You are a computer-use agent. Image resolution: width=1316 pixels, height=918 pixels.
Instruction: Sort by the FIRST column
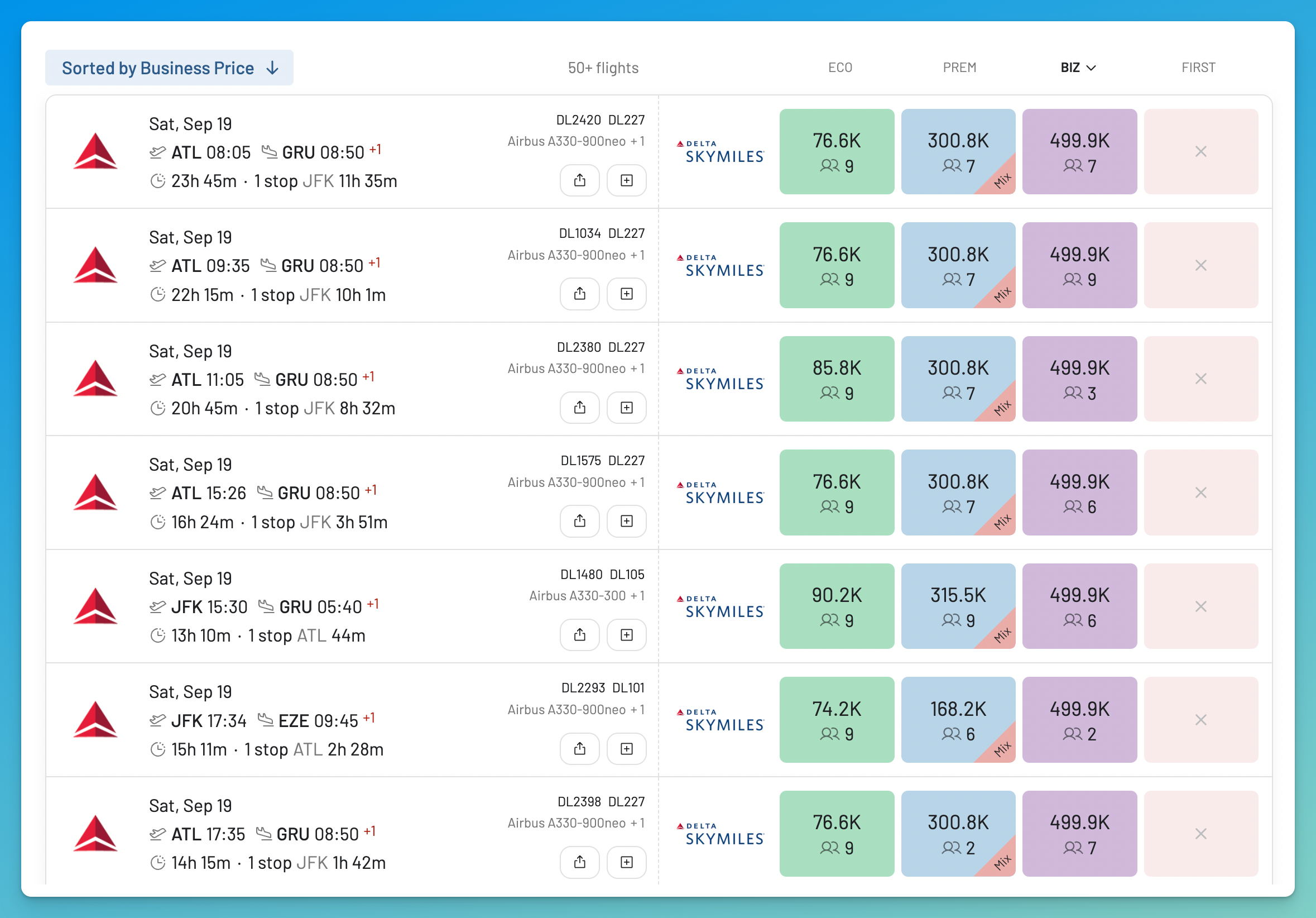click(1198, 68)
